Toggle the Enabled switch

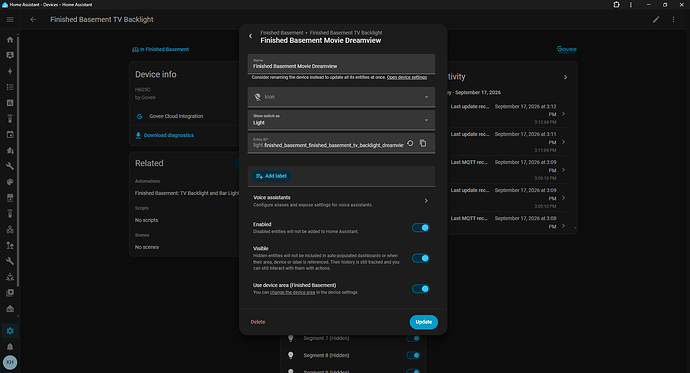pyautogui.click(x=420, y=228)
